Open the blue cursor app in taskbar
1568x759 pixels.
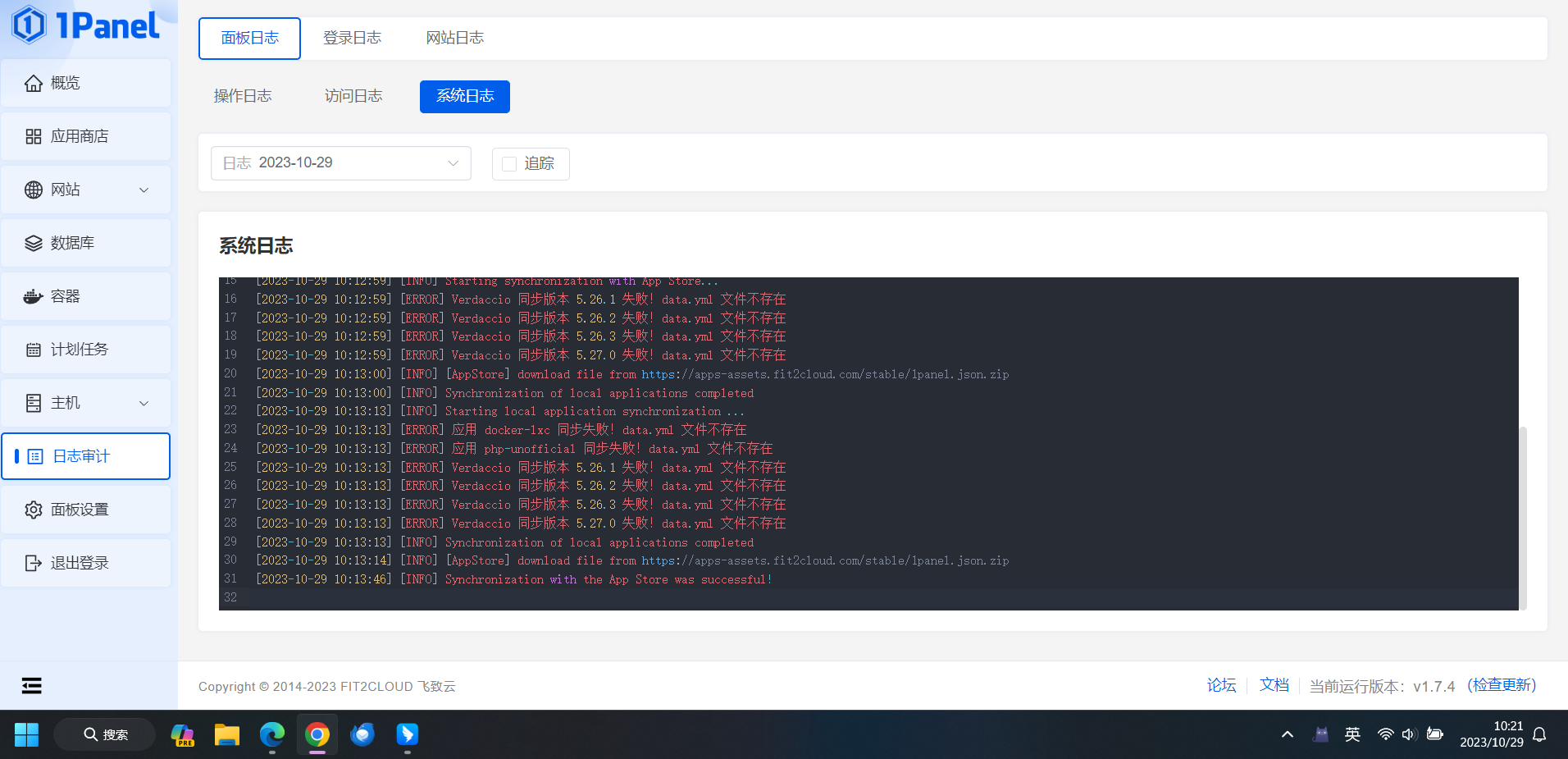pyautogui.click(x=408, y=734)
